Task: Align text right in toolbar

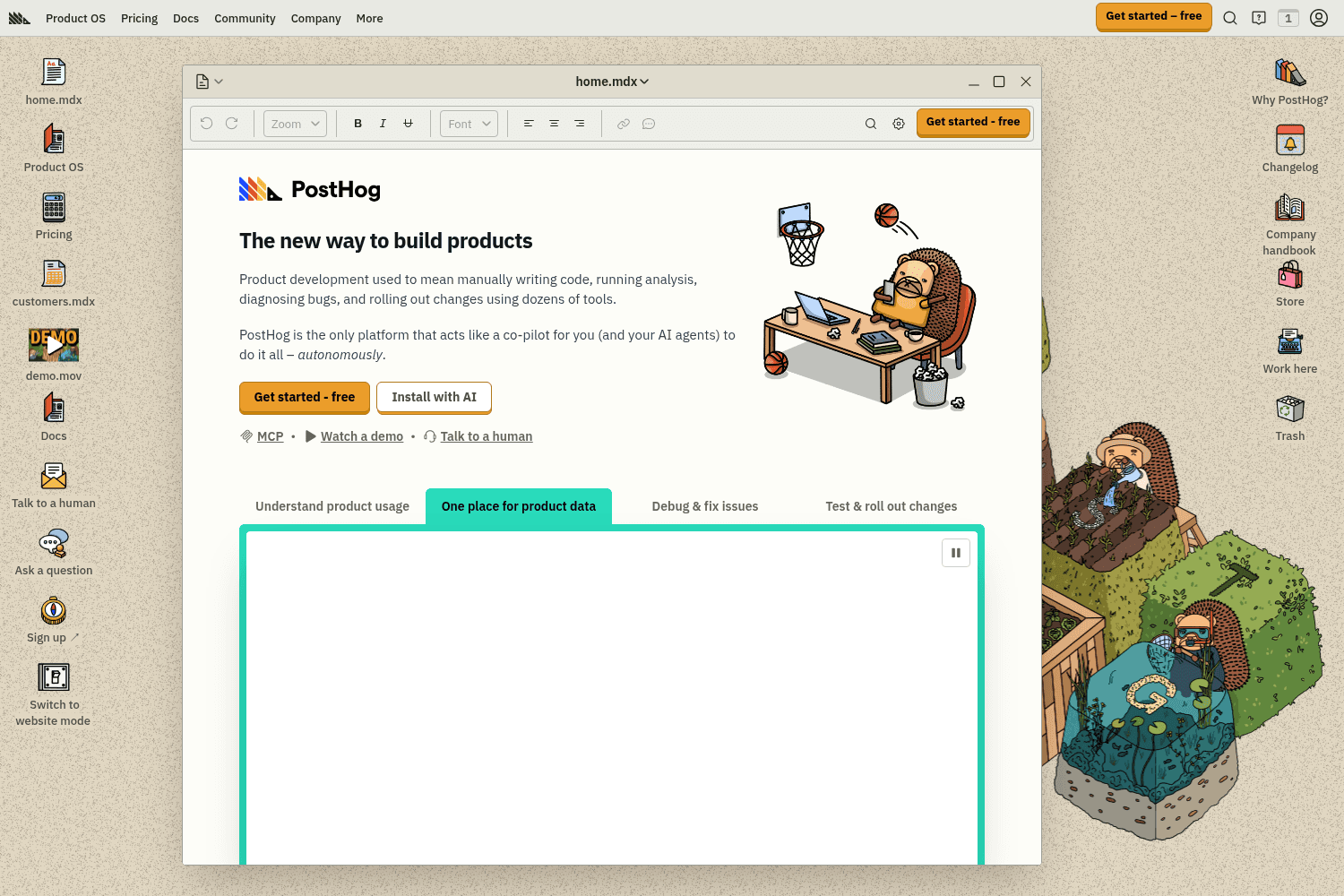Action: tap(580, 124)
